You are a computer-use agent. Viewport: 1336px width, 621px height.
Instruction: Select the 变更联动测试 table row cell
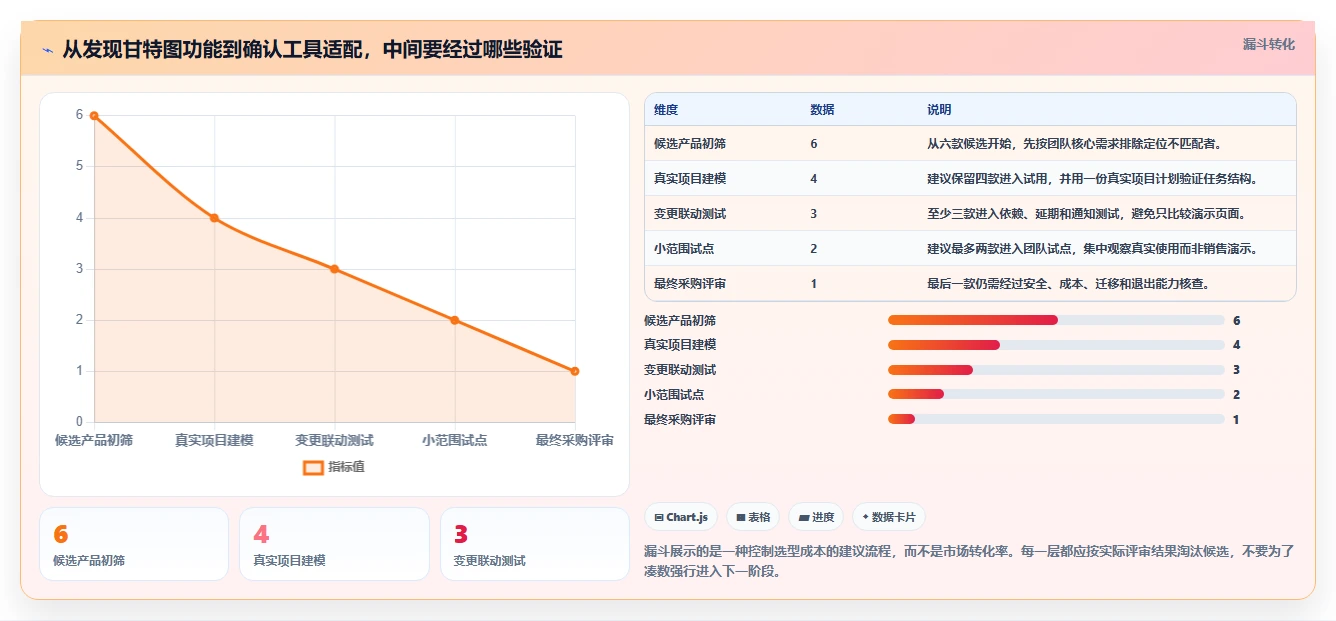point(690,214)
